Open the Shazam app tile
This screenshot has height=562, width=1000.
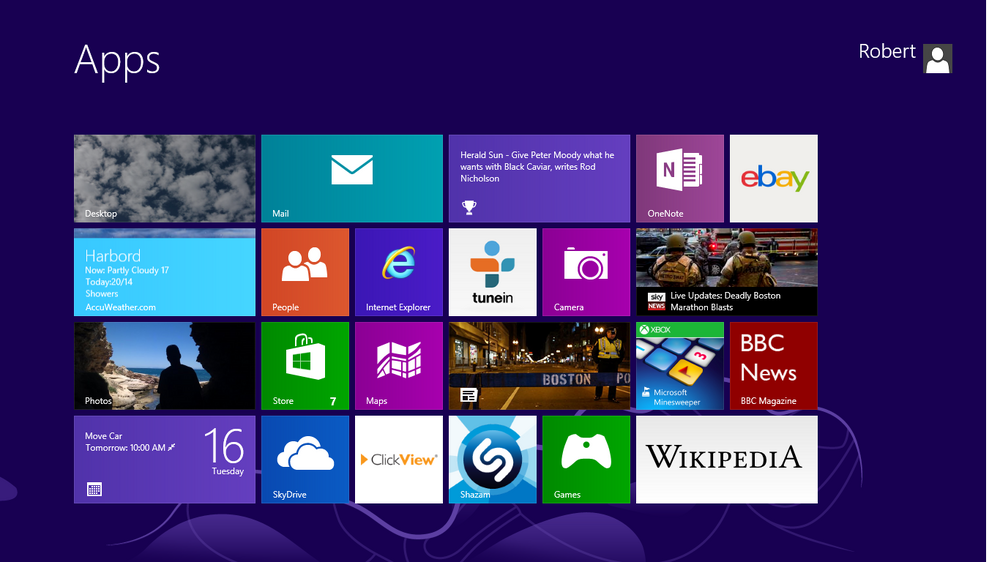492,459
